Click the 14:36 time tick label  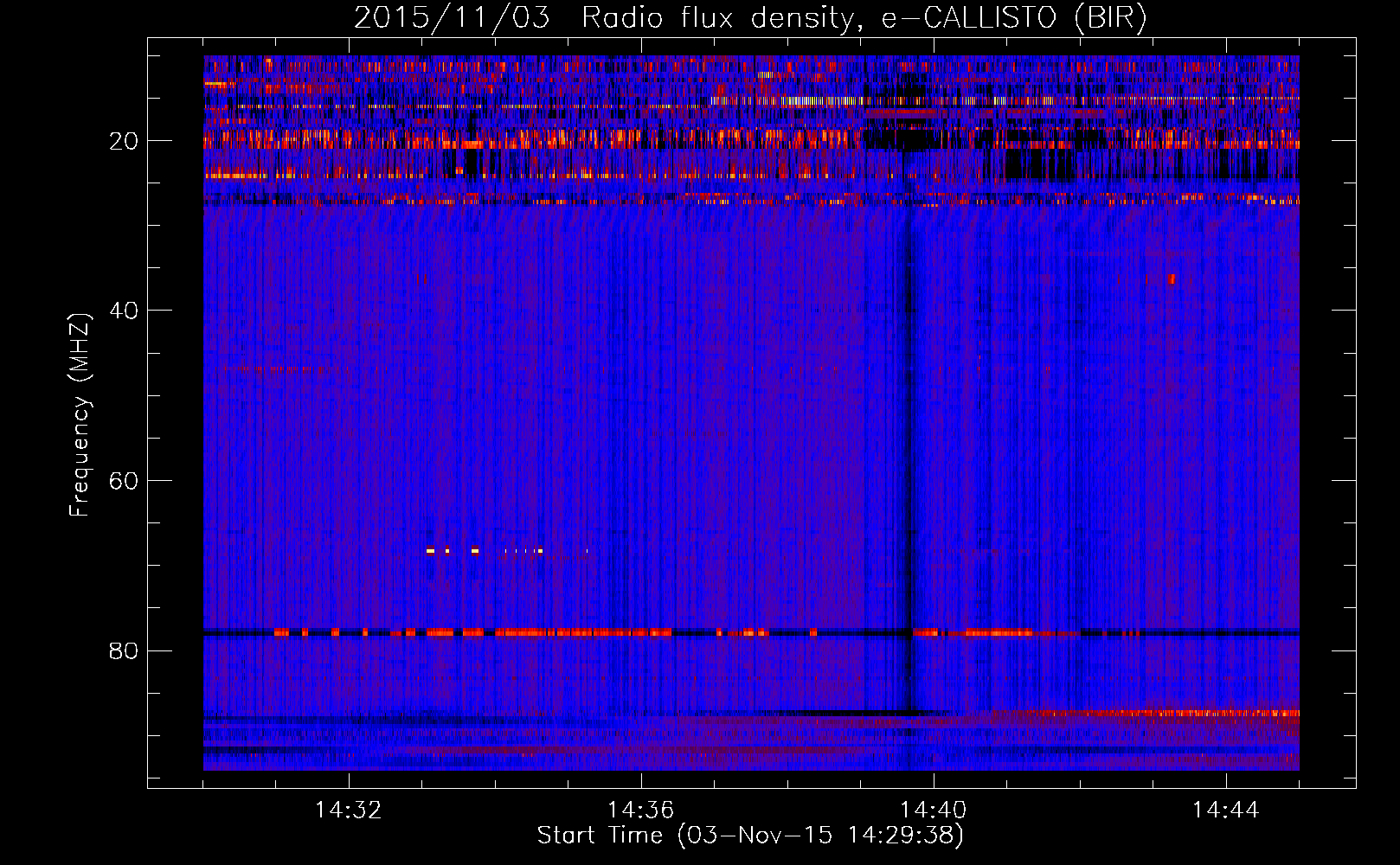pos(641,811)
